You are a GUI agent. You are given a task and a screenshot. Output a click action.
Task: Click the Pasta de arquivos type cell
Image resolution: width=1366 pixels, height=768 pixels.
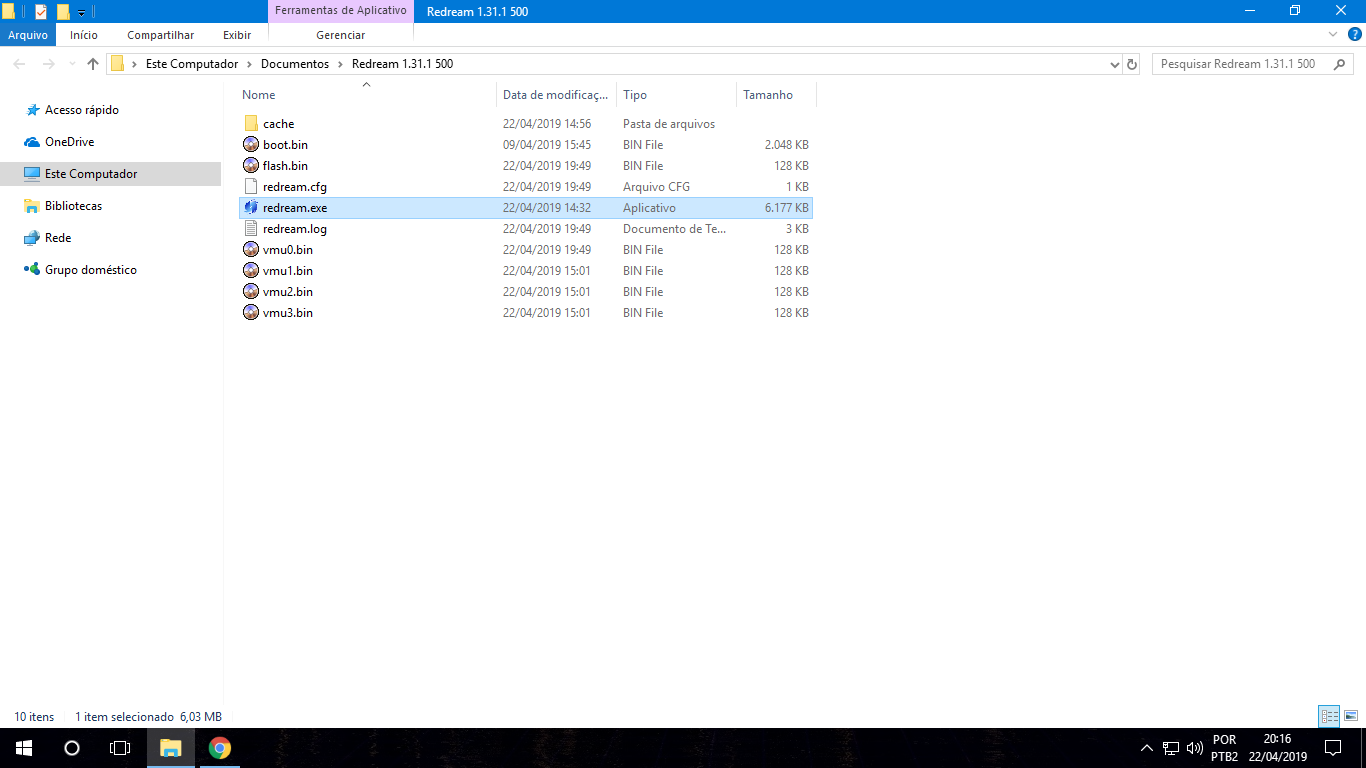[x=669, y=124]
